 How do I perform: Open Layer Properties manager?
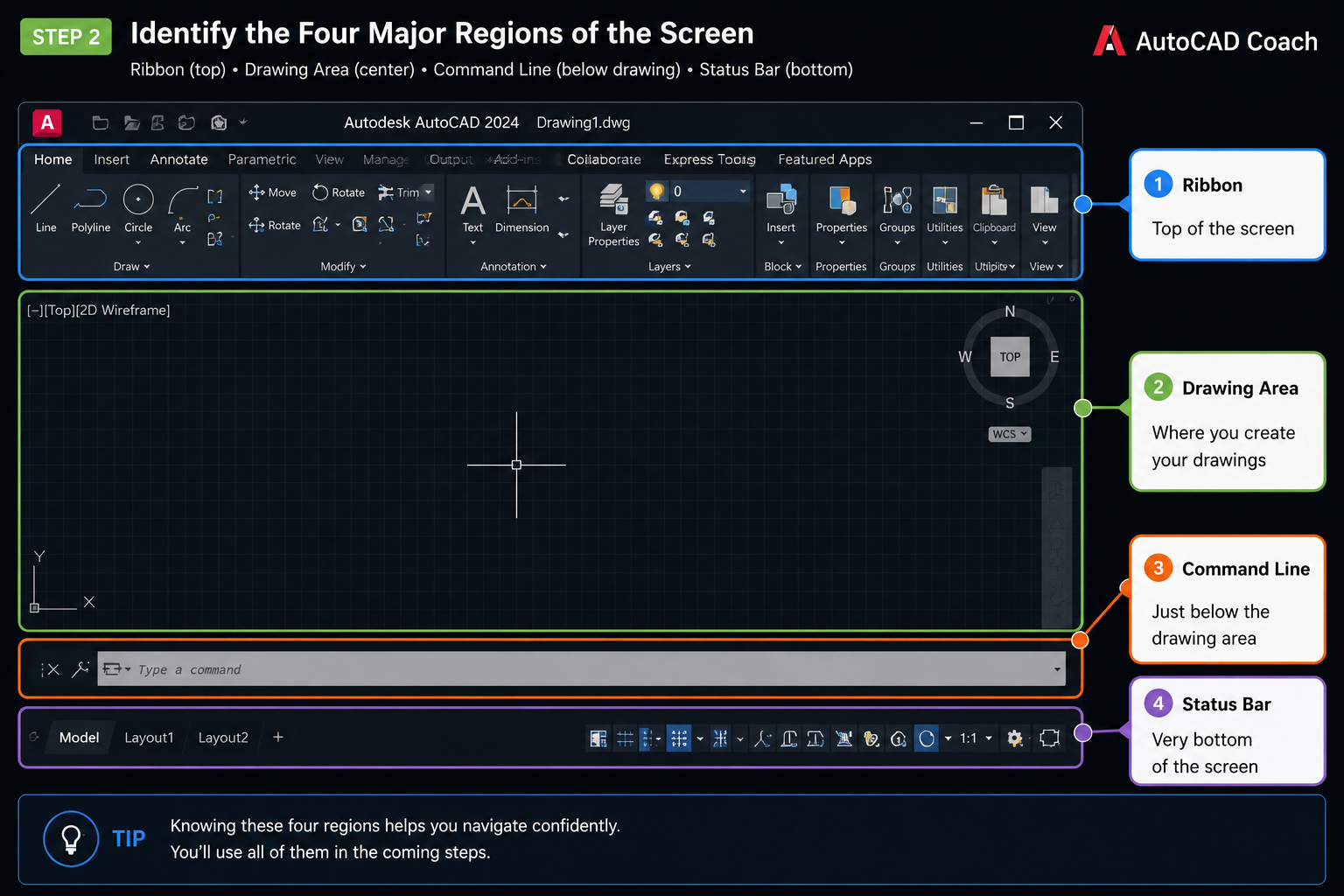click(x=613, y=215)
